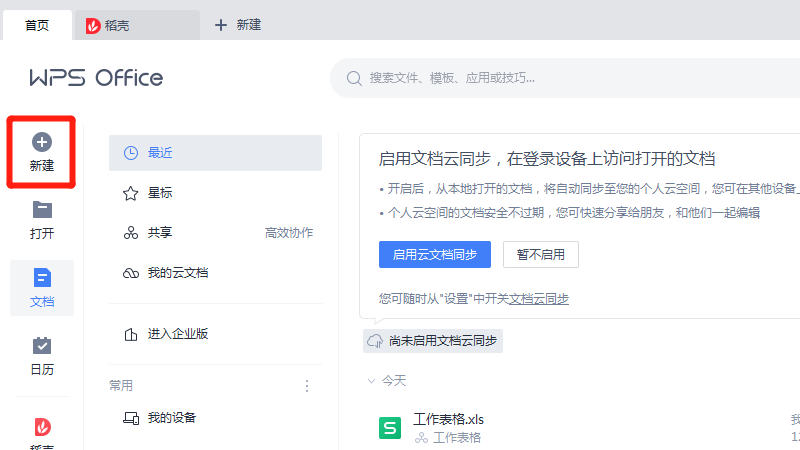Click the 工作表格.xls spreadsheet file icon

coord(390,428)
